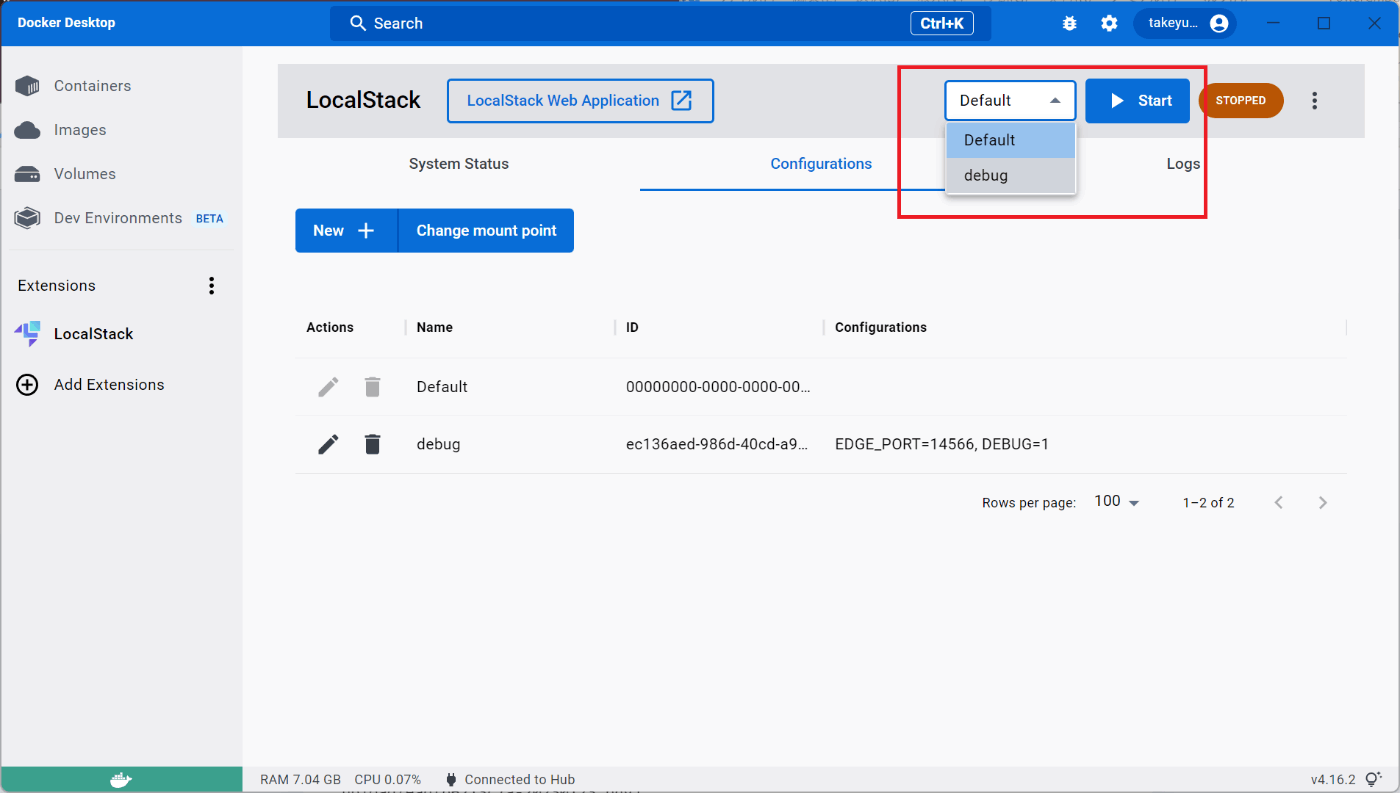This screenshot has width=1400, height=793.
Task: Click the v4.16.2 version label
Action: click(x=1333, y=779)
